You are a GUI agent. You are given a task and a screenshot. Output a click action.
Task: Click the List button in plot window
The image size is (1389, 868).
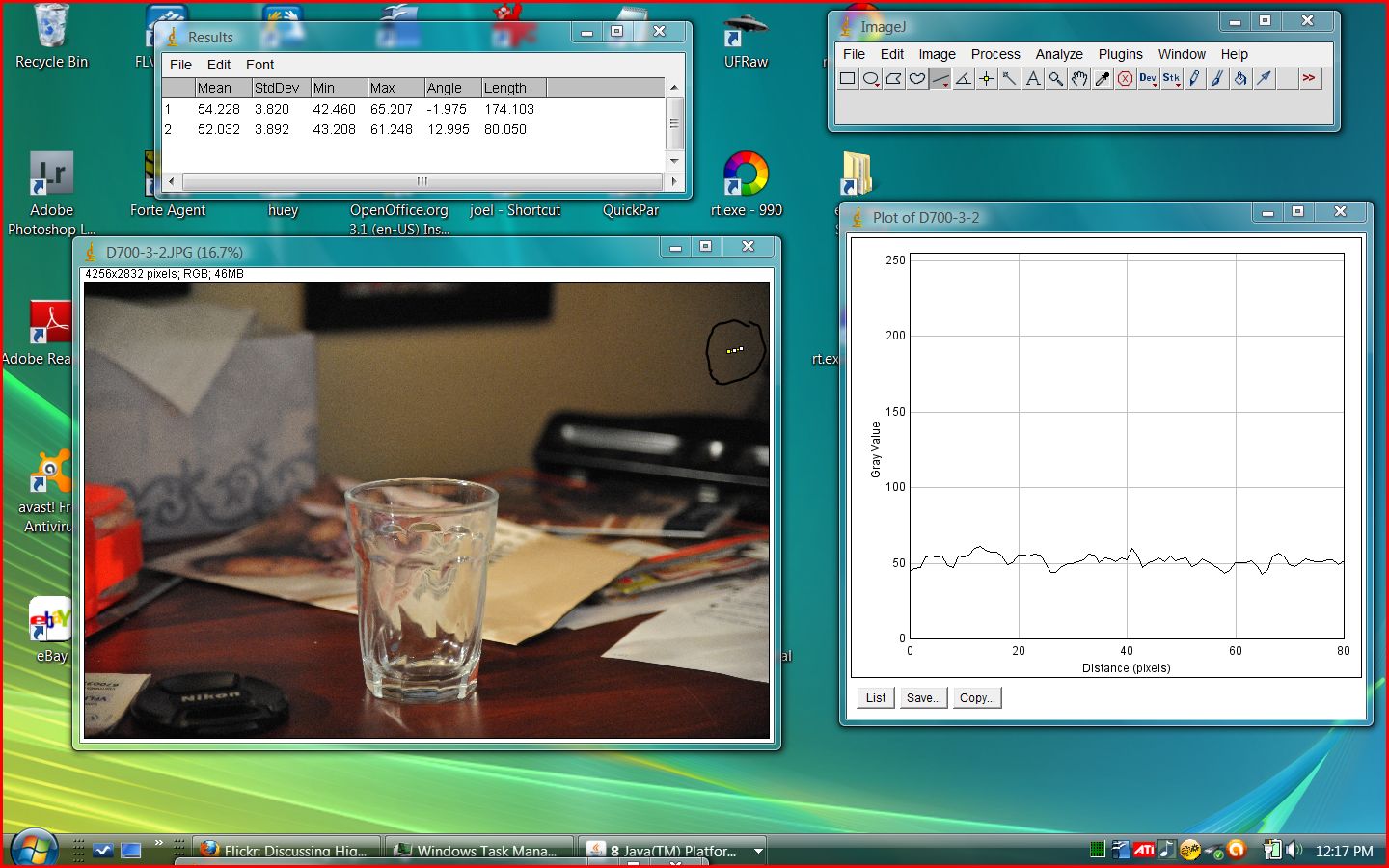pos(876,698)
